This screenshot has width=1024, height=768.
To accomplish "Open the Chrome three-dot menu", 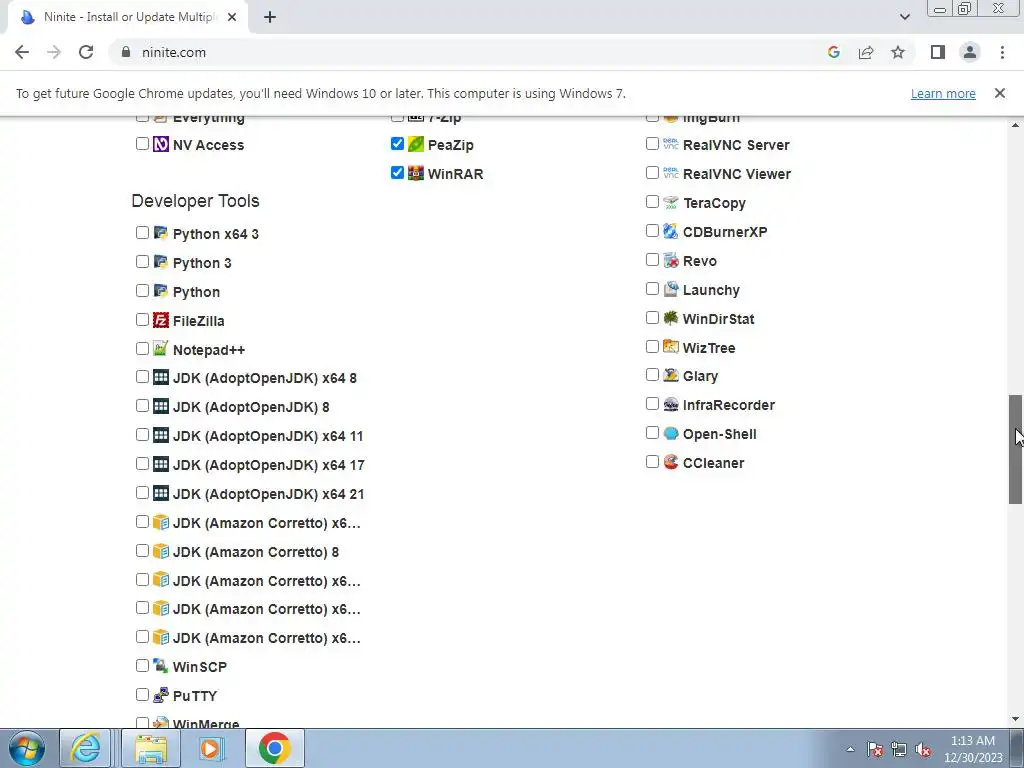I will point(1002,52).
